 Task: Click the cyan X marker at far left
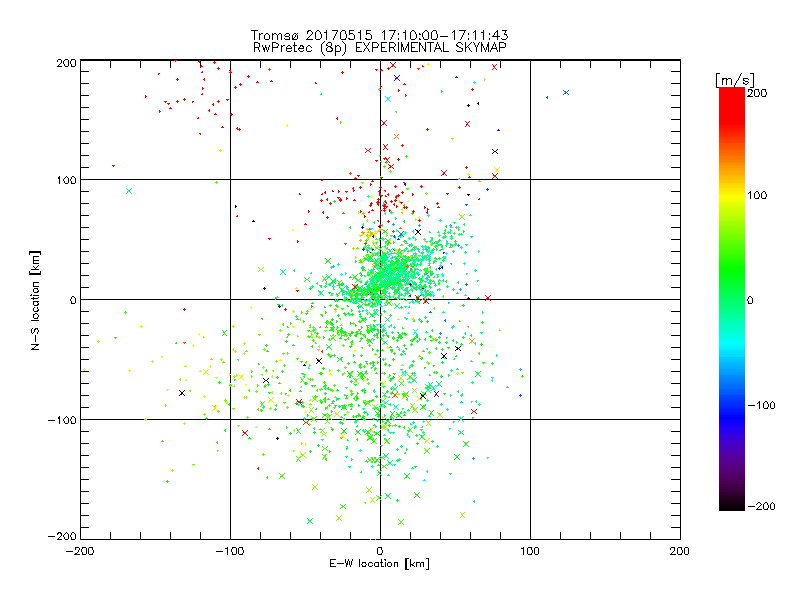pyautogui.click(x=129, y=191)
